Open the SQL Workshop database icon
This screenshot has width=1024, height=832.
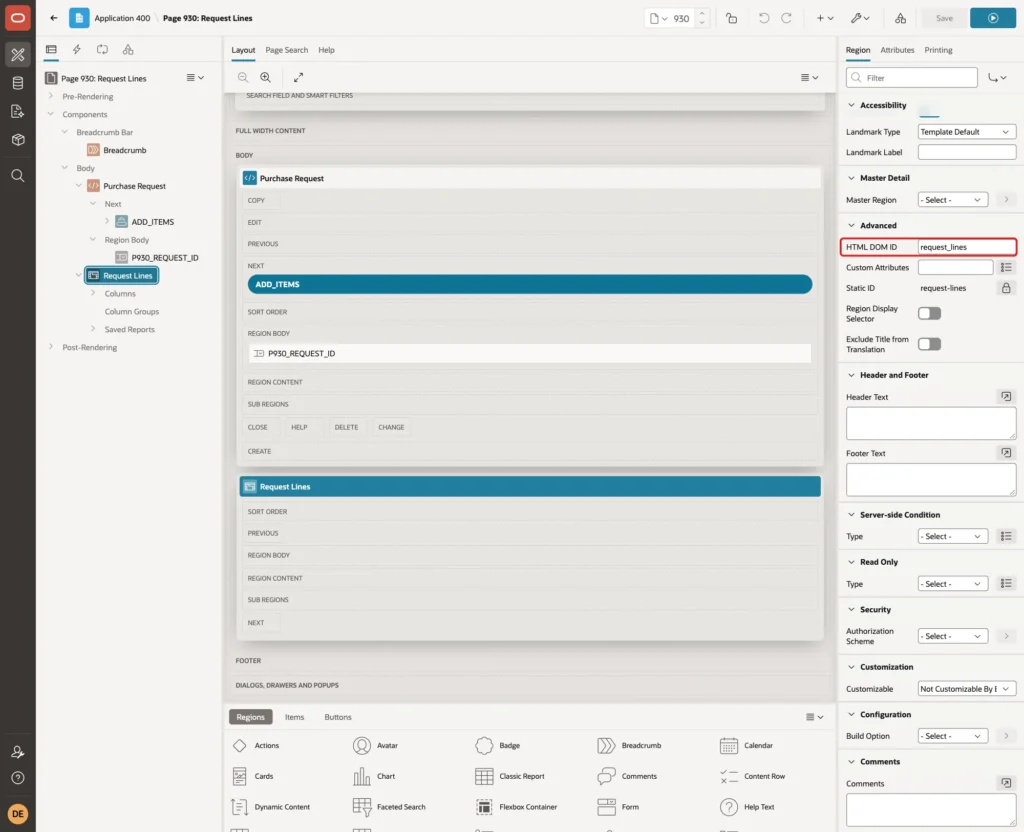tap(18, 83)
